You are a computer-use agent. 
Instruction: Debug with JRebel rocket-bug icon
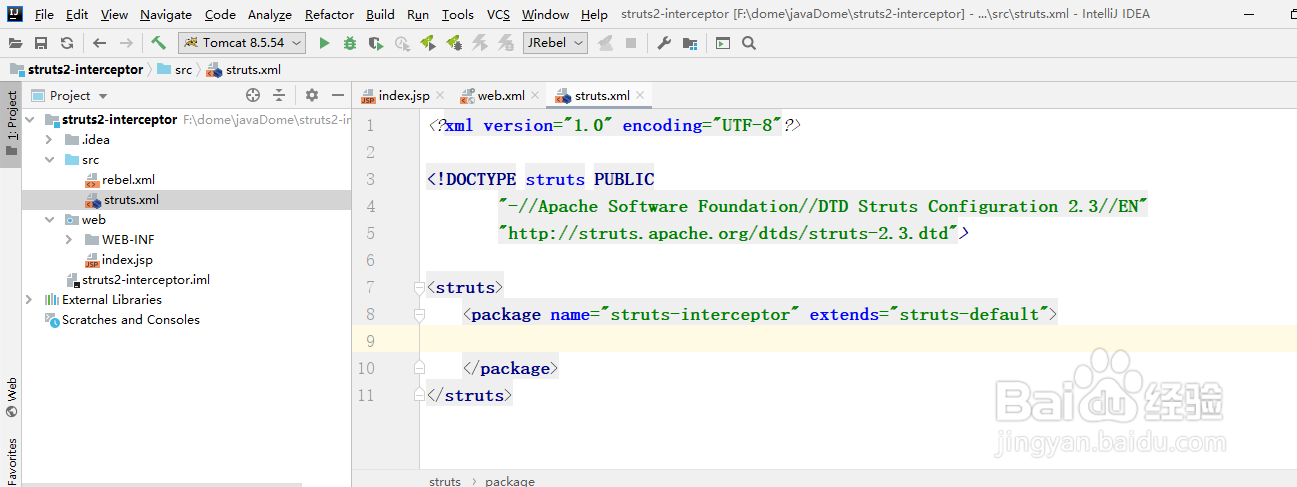coord(454,43)
